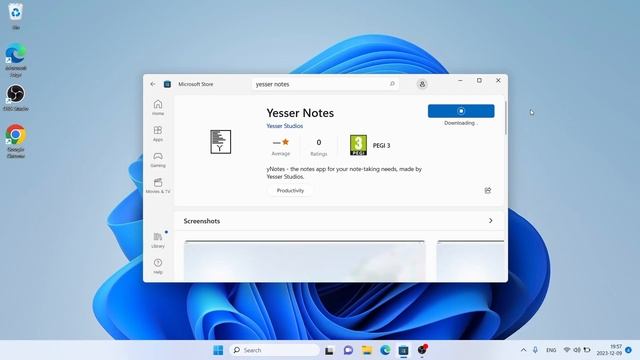Expand Screenshots section with the chevron
Screen dimensions: 640x360
491,221
